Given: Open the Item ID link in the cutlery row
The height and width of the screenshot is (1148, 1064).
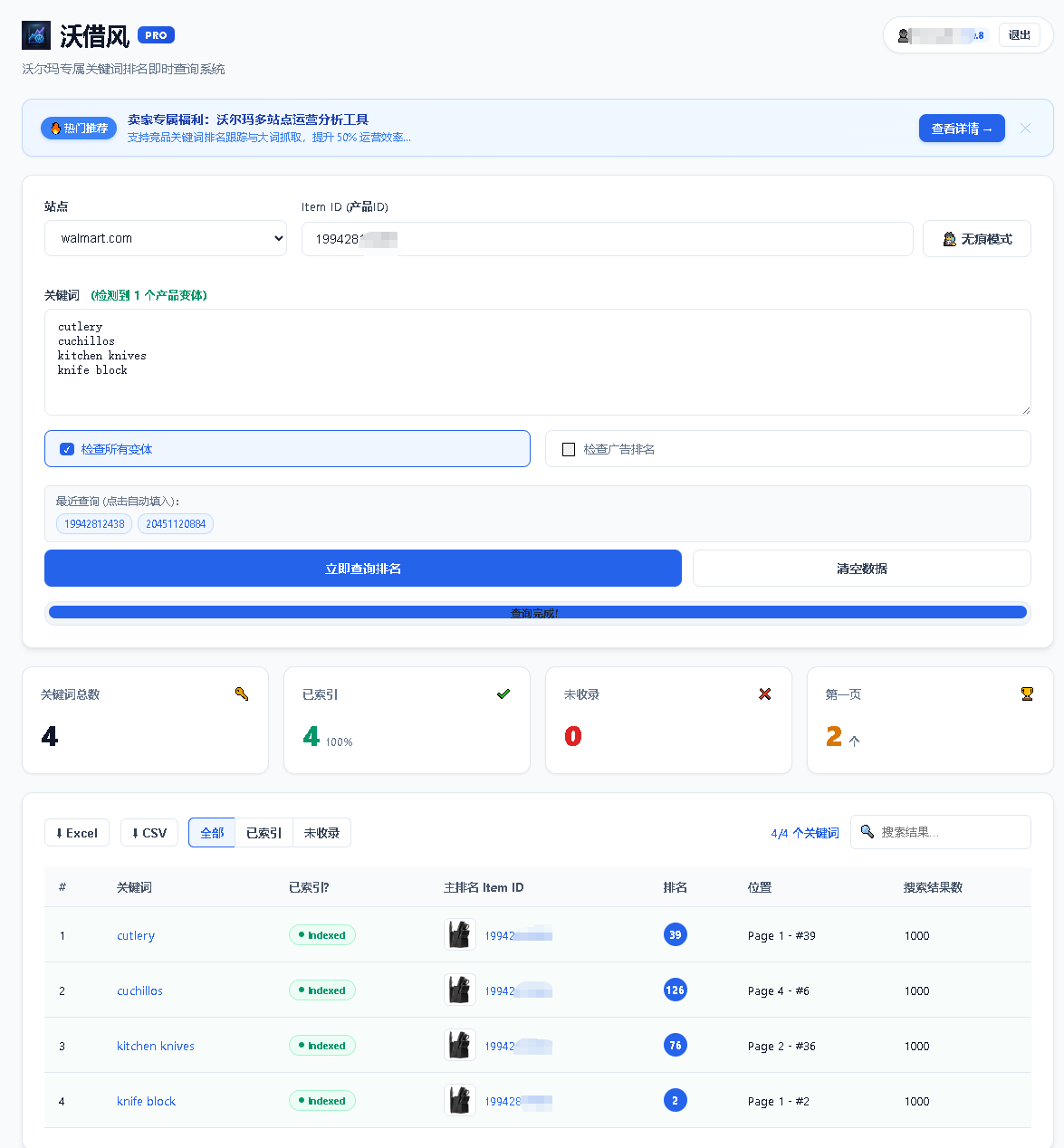Looking at the screenshot, I should [519, 936].
